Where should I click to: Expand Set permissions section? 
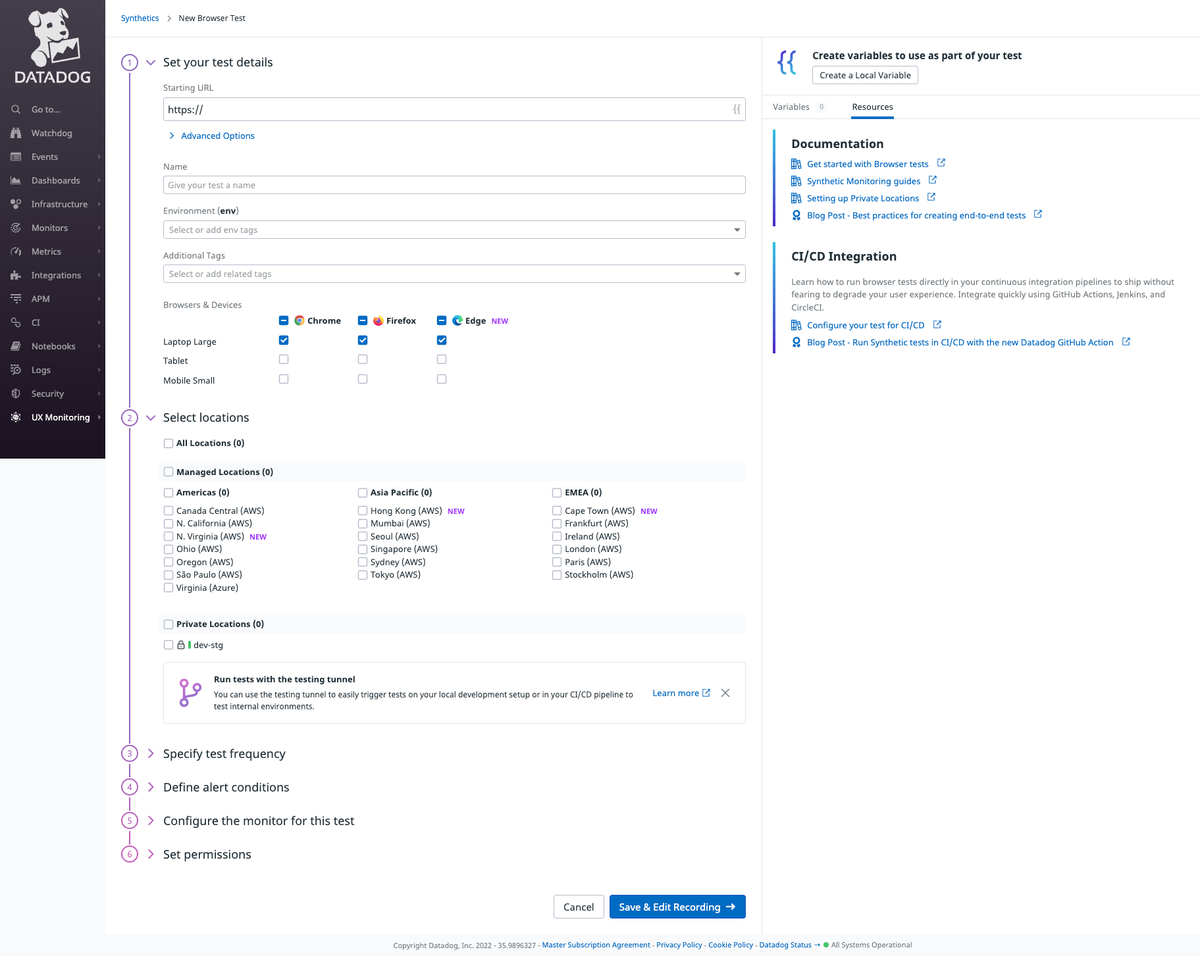pos(151,855)
